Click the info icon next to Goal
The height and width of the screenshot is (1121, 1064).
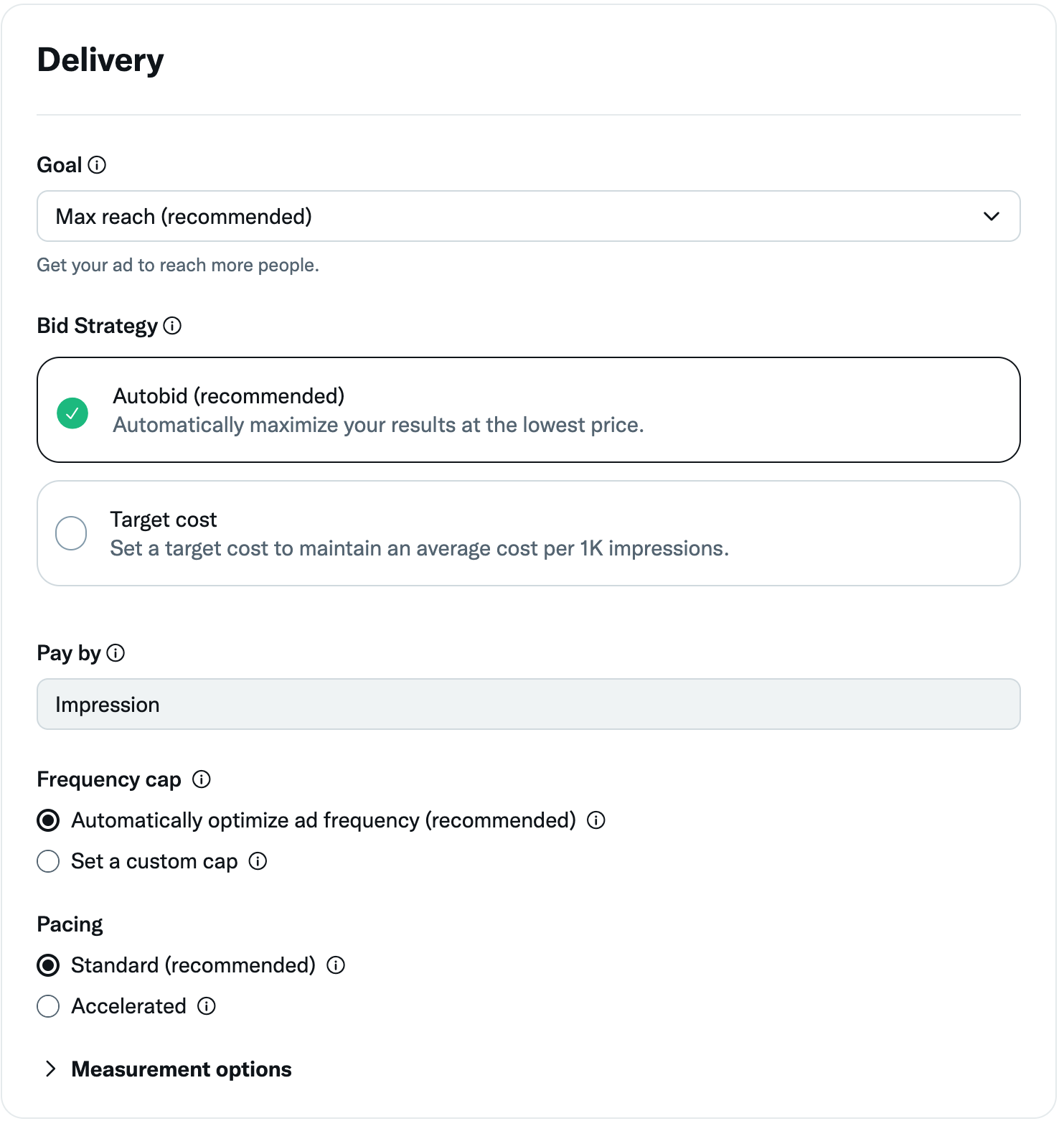click(x=97, y=165)
